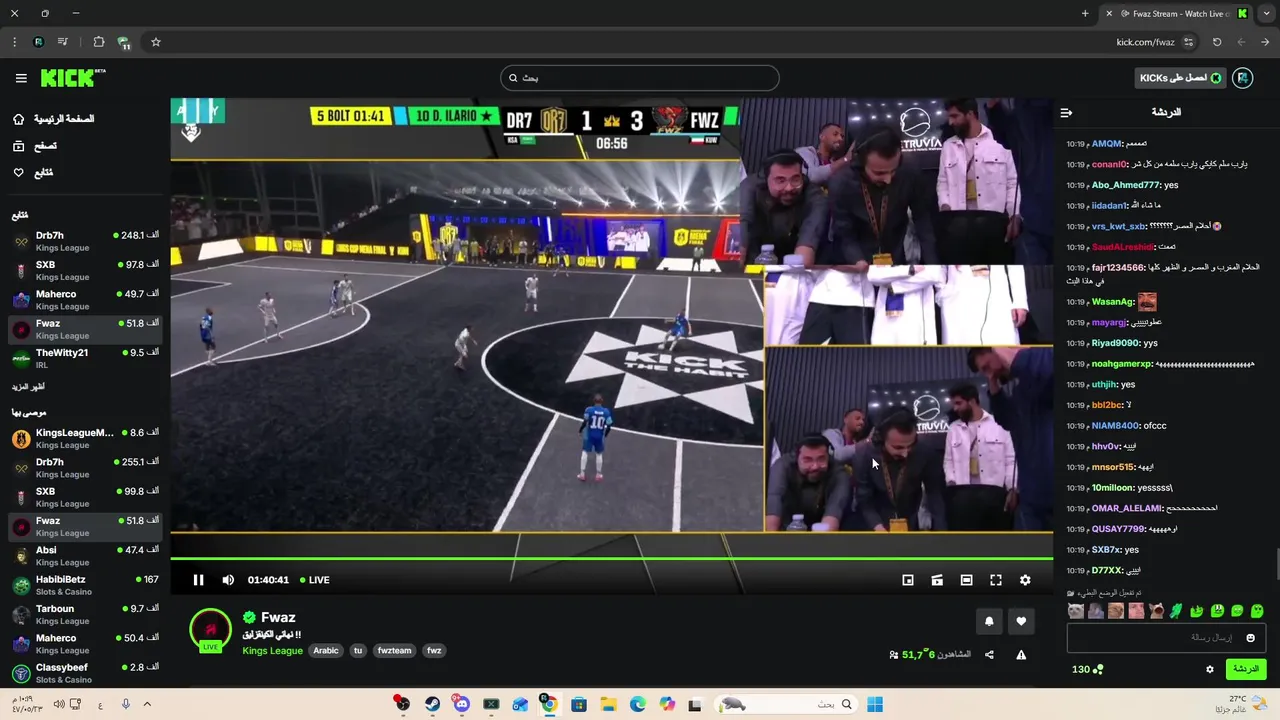Collapse the chat panel
The width and height of the screenshot is (1280, 720).
[x=1066, y=113]
